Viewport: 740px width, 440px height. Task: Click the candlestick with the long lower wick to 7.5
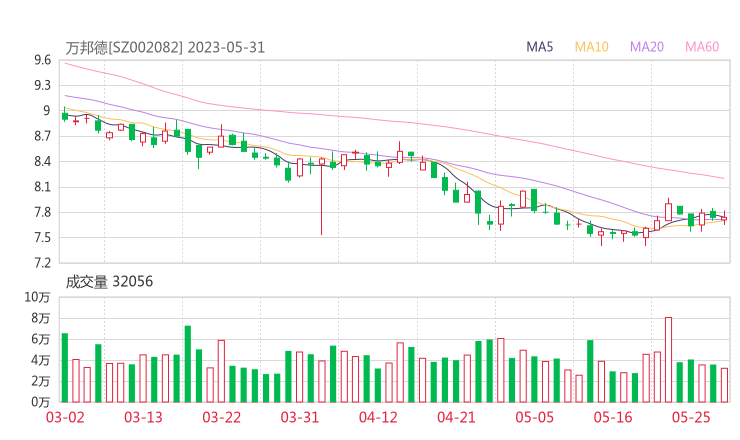tap(322, 196)
